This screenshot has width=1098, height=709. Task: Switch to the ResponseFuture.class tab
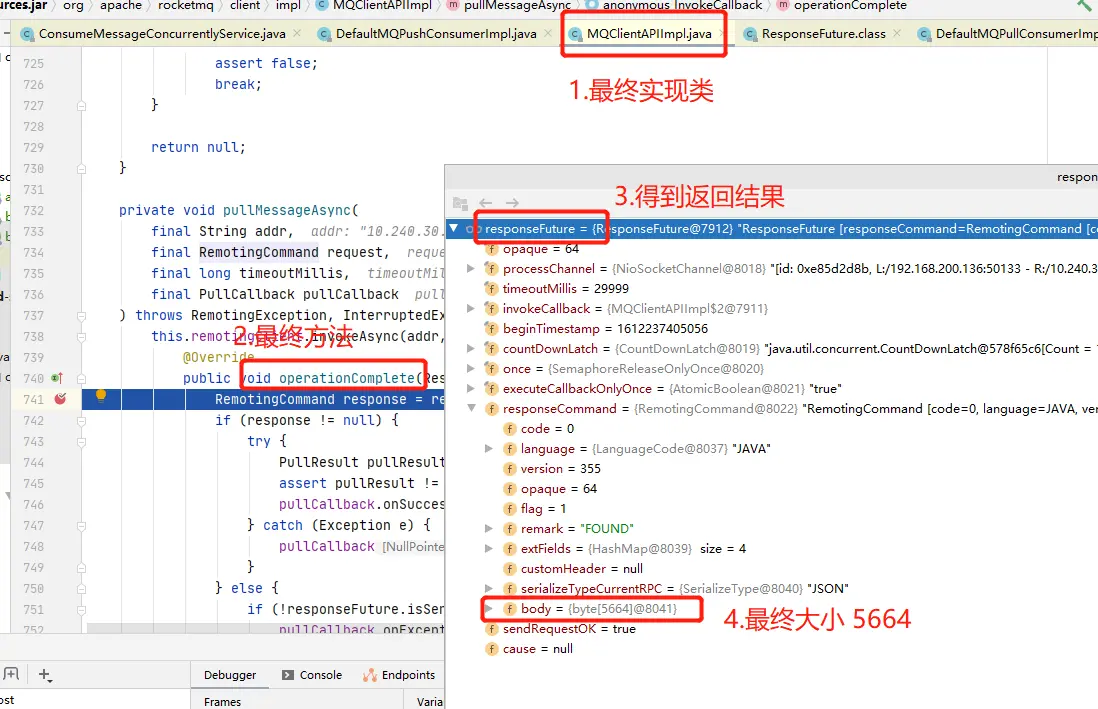[x=823, y=34]
